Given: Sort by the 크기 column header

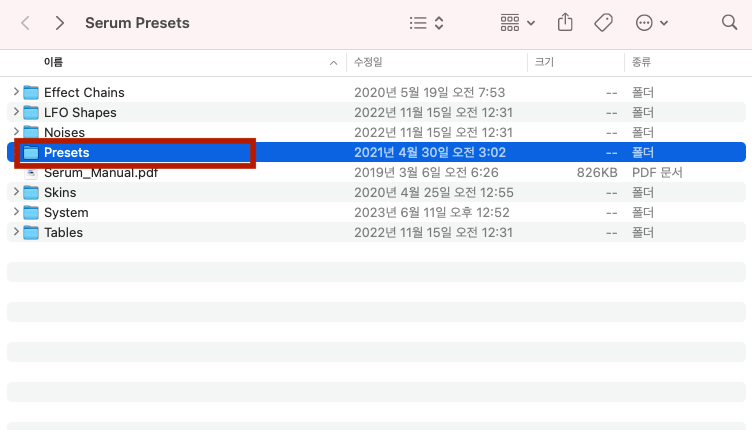Looking at the screenshot, I should tap(544, 62).
